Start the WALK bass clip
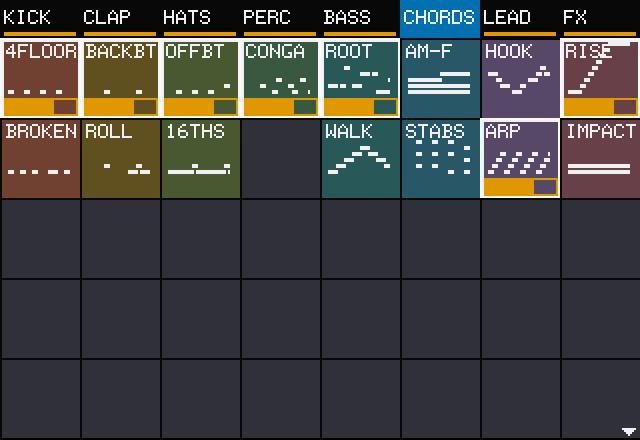The height and width of the screenshot is (440, 640). (360, 158)
